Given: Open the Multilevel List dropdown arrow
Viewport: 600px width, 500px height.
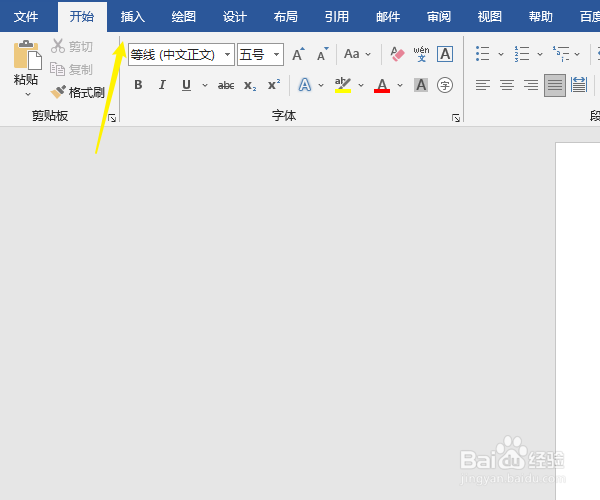Looking at the screenshot, I should [577, 54].
